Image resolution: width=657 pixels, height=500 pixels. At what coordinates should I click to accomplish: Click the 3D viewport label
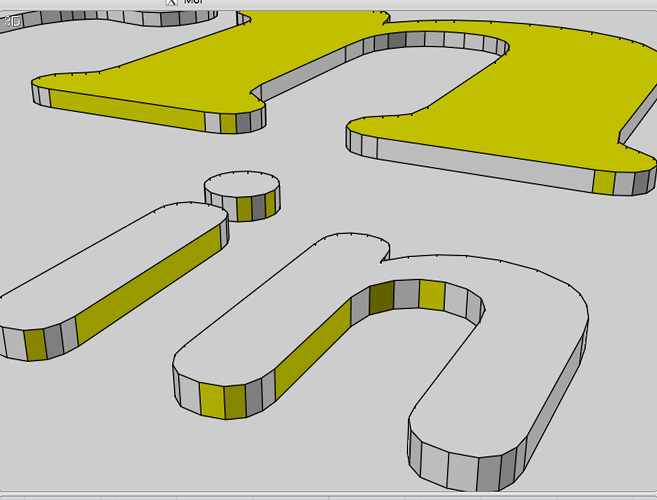(12, 21)
